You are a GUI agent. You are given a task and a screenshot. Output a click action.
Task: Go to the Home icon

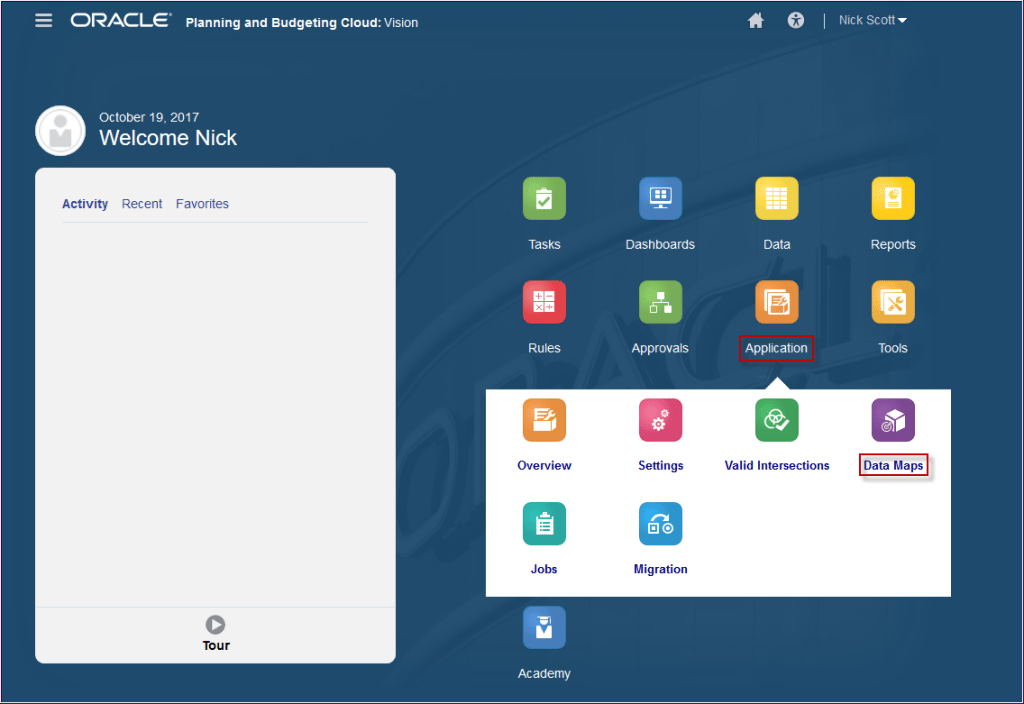click(x=756, y=21)
